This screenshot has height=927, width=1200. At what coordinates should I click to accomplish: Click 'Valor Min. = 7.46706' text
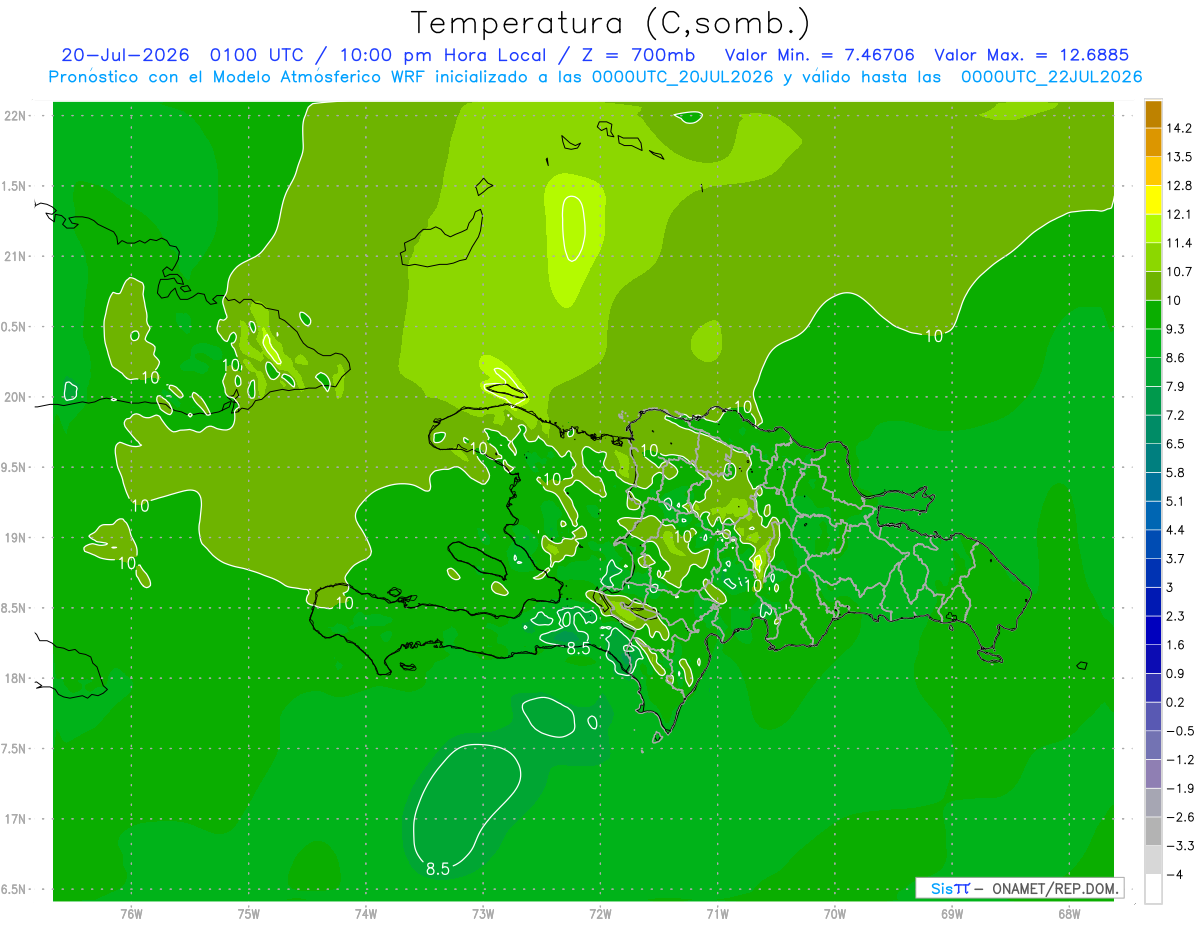819,55
